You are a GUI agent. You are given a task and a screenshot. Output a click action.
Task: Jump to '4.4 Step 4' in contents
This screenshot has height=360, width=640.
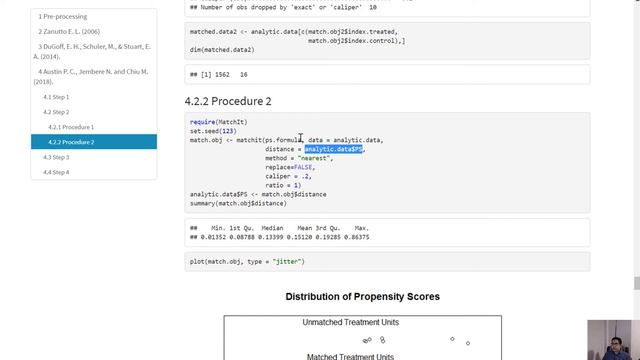(56, 172)
